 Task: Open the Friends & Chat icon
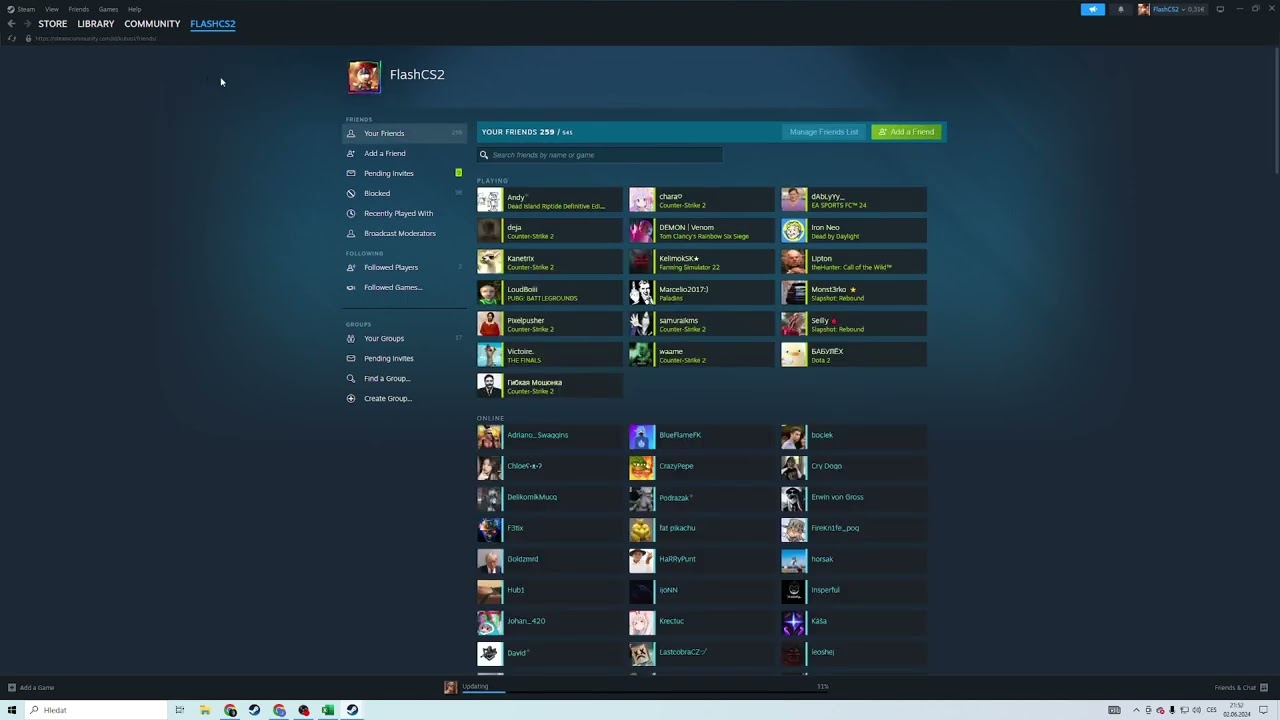point(1264,687)
